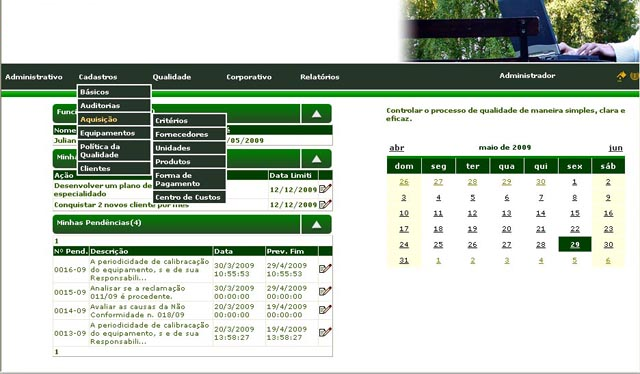Screen dimensions: 640x374
Task: Select highlighted day 29 in calendar
Action: coord(575,245)
